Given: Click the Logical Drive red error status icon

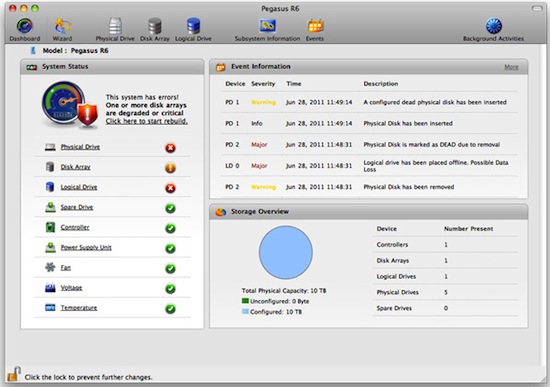Looking at the screenshot, I should (170, 188).
